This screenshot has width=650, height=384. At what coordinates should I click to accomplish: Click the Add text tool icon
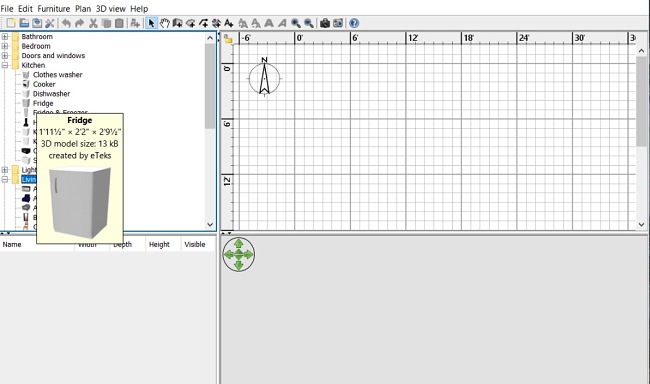[x=229, y=23]
